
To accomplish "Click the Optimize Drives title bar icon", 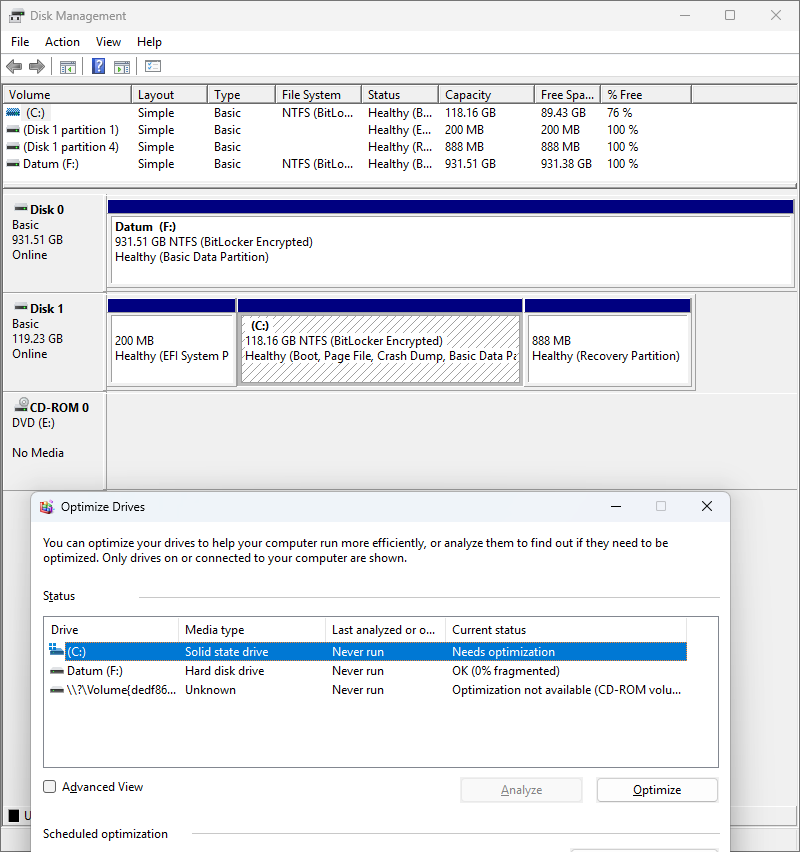I will point(47,507).
